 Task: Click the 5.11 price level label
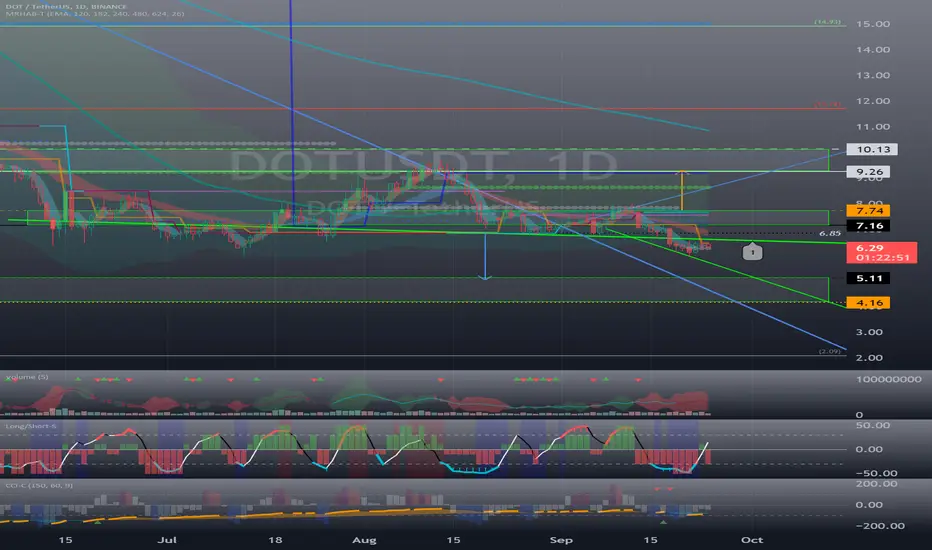click(x=868, y=278)
